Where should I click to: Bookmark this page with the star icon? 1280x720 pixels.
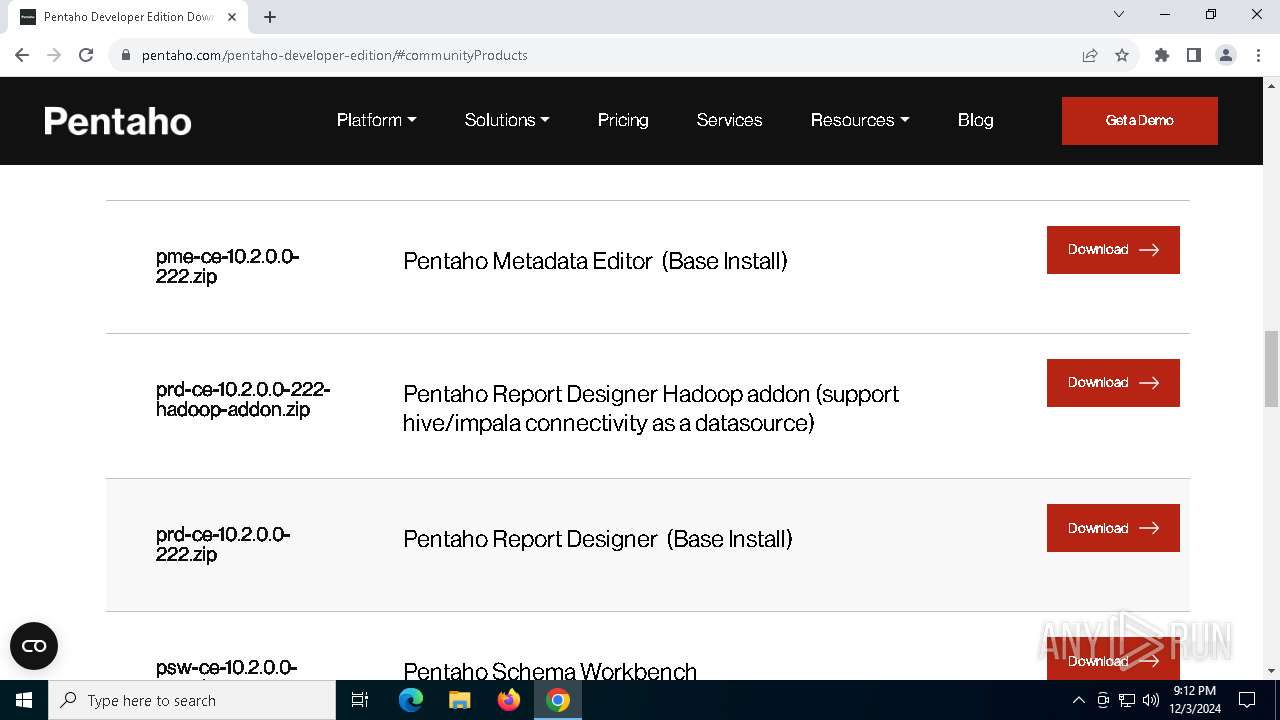point(1122,55)
